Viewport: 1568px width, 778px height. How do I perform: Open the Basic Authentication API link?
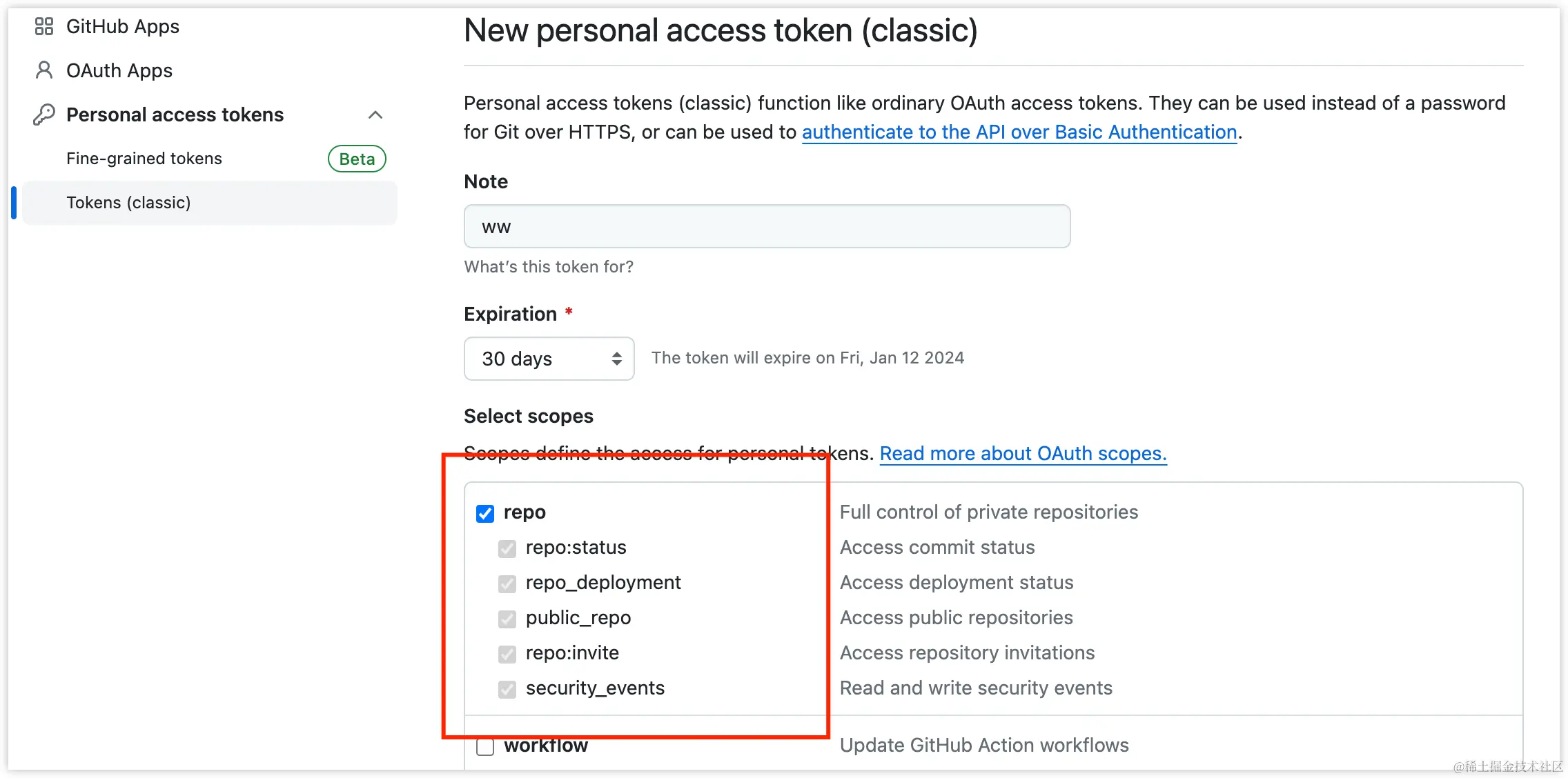coord(1019,132)
